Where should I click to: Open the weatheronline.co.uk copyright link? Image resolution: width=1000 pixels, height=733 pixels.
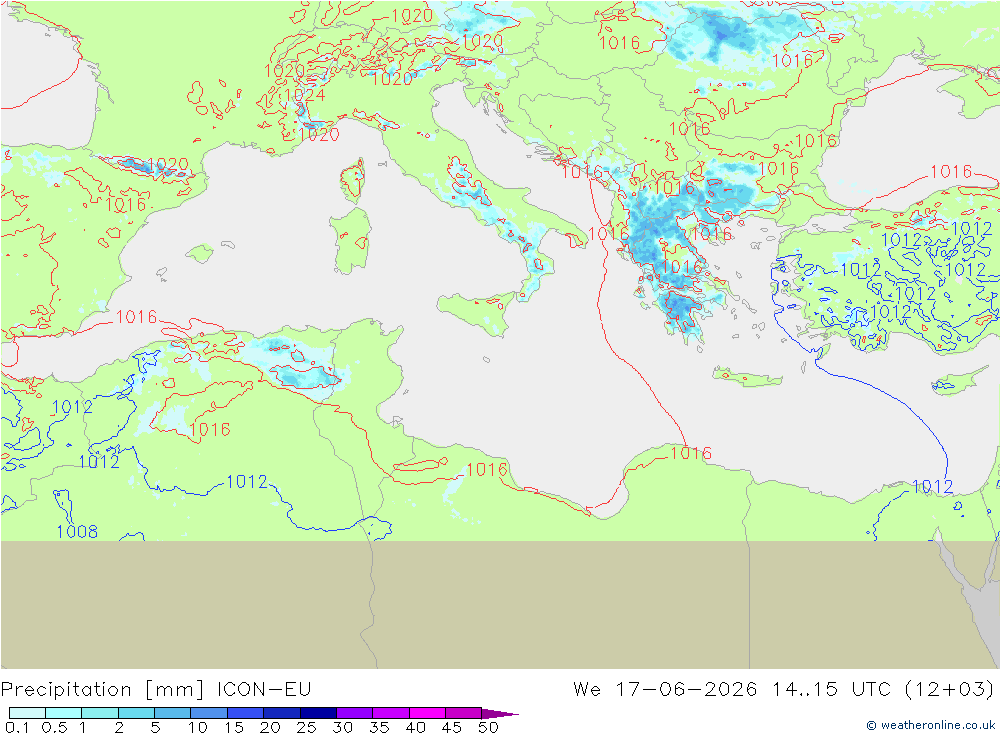(x=930, y=725)
